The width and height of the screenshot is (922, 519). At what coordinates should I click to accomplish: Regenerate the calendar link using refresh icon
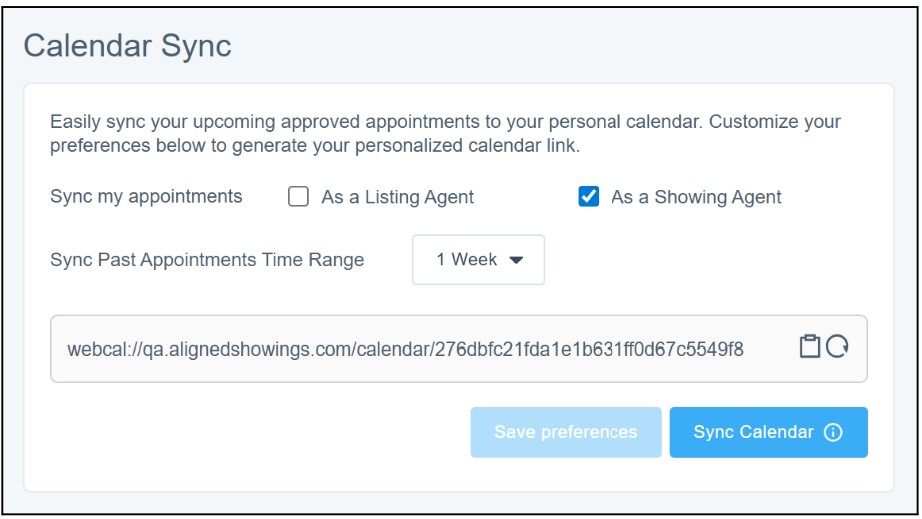click(x=837, y=347)
